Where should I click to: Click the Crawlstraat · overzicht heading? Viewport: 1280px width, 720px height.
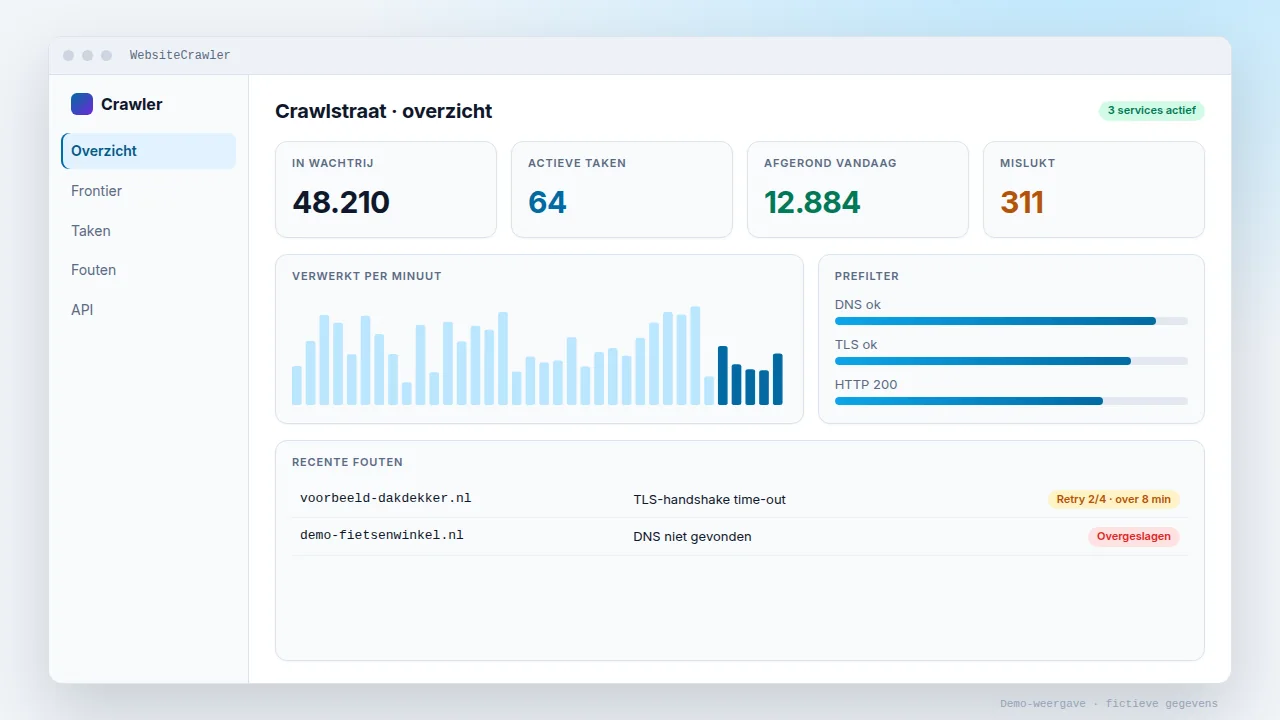coord(384,111)
